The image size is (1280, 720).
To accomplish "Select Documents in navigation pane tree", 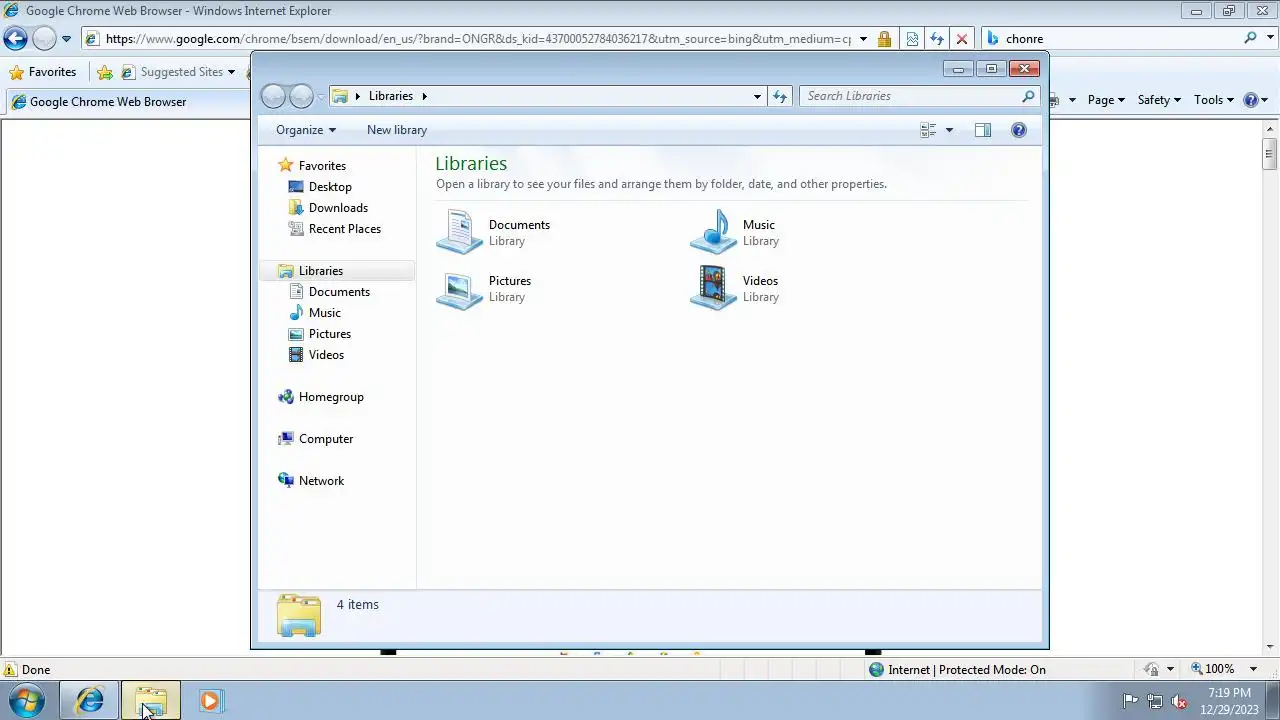I will pos(339,292).
